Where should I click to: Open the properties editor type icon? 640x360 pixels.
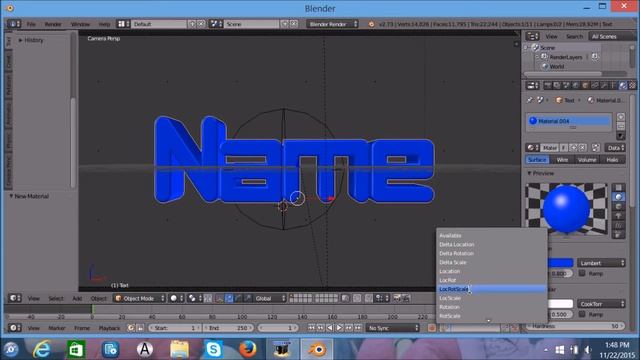pos(532,85)
